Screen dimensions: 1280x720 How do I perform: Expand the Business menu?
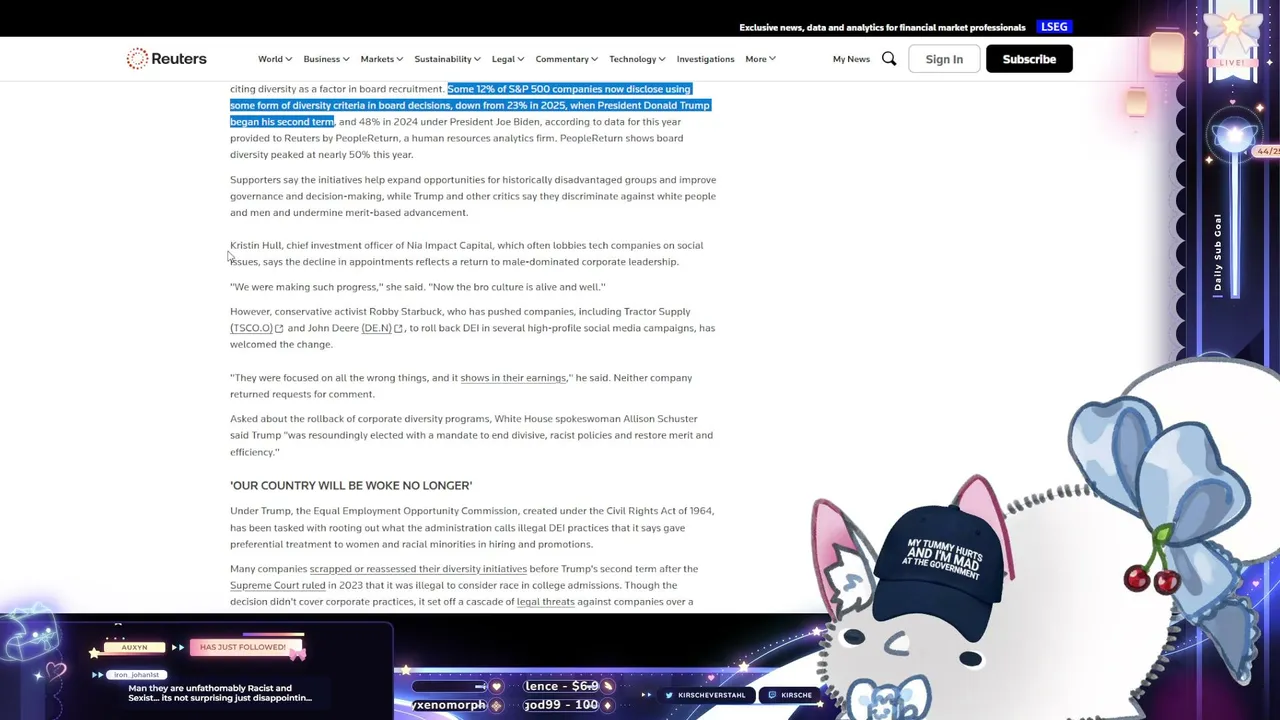point(326,59)
